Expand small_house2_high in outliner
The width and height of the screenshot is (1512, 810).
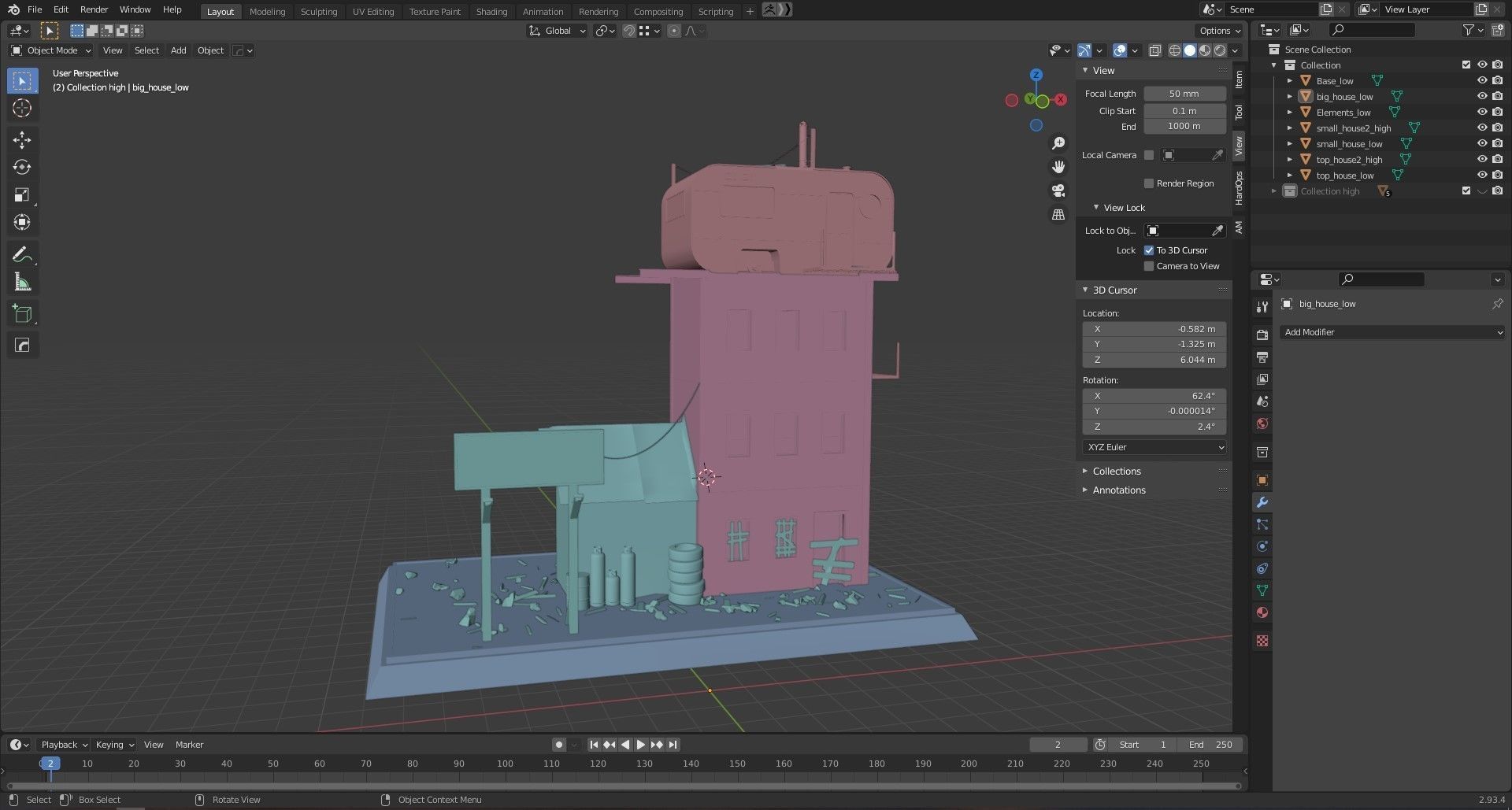point(1290,128)
